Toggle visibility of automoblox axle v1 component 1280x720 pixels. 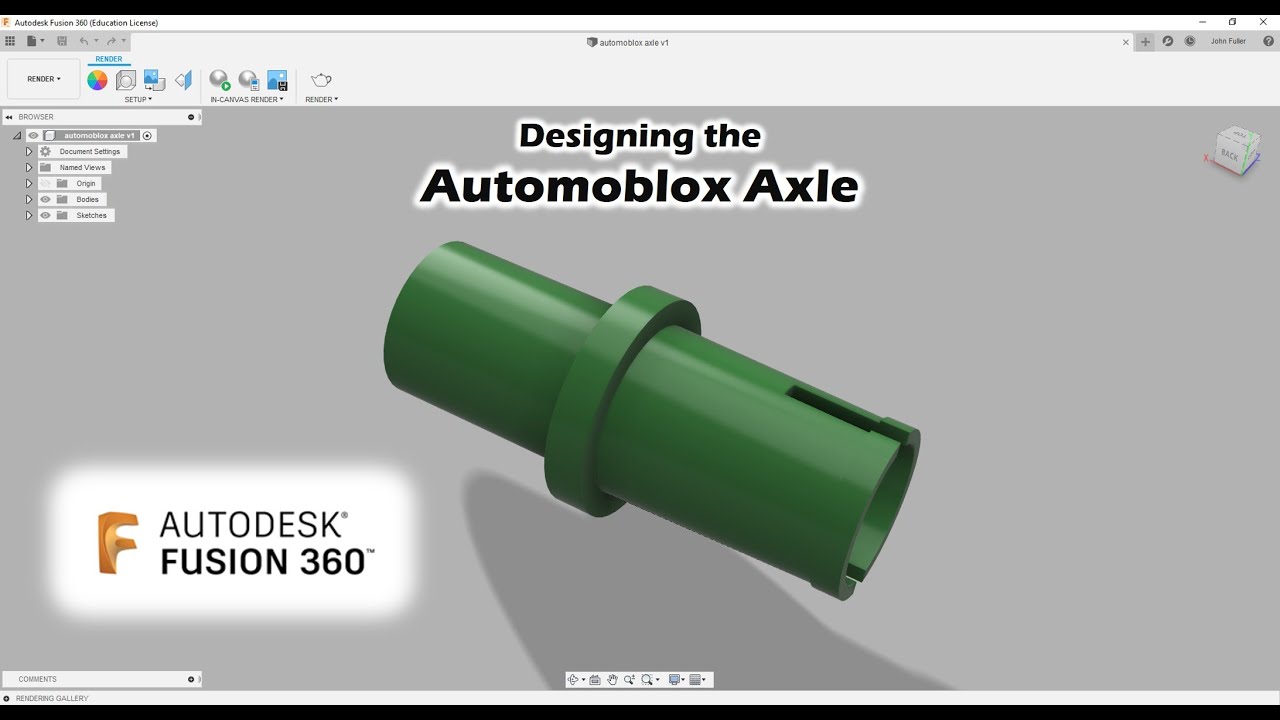(33, 136)
